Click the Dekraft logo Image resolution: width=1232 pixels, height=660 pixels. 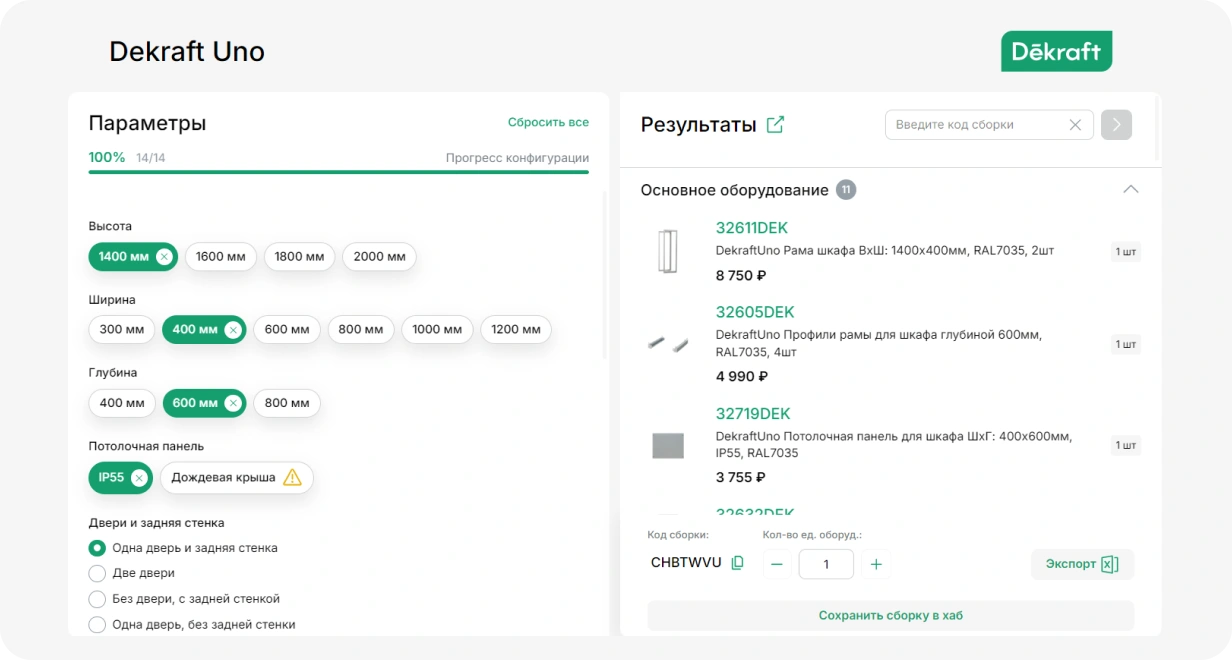pyautogui.click(x=1056, y=51)
